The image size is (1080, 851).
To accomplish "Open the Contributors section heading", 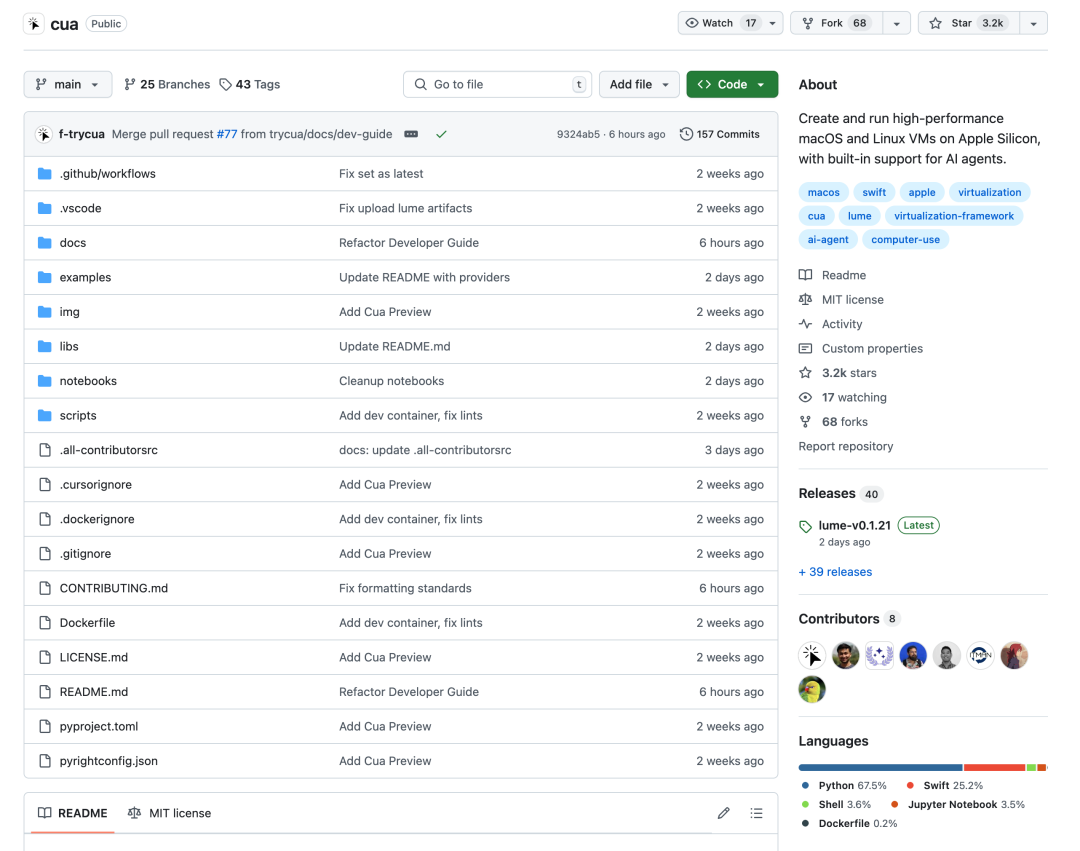I will pos(838,619).
